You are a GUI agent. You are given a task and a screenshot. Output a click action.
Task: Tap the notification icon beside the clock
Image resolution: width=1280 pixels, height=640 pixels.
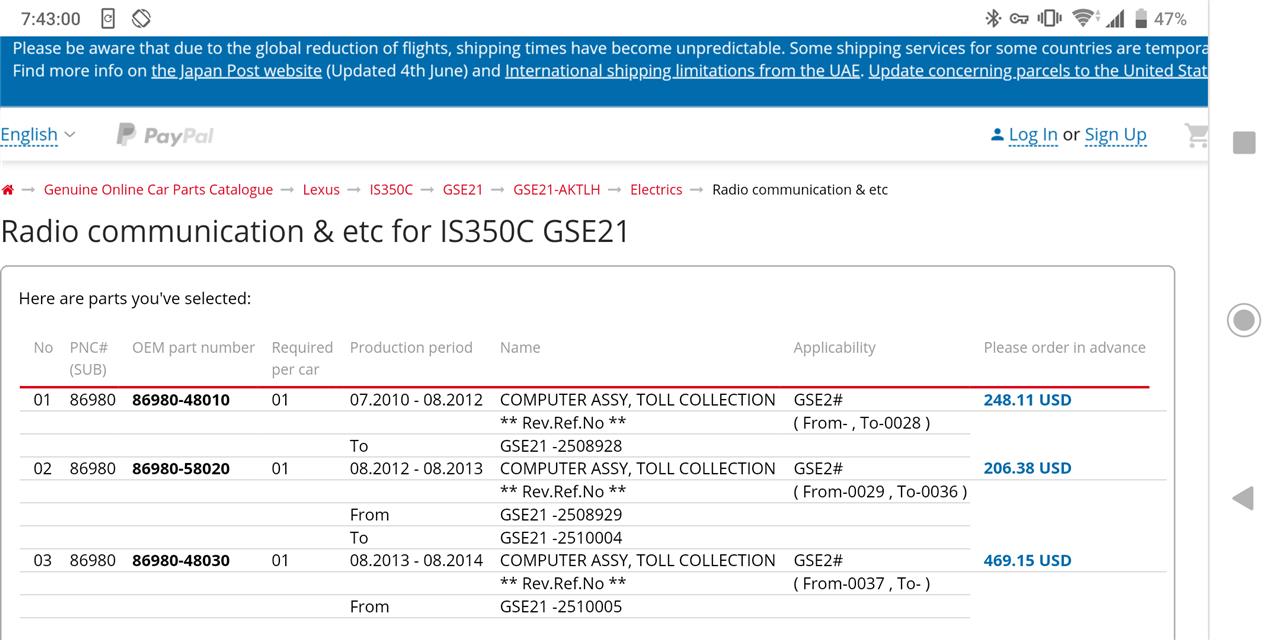pyautogui.click(x=108, y=18)
